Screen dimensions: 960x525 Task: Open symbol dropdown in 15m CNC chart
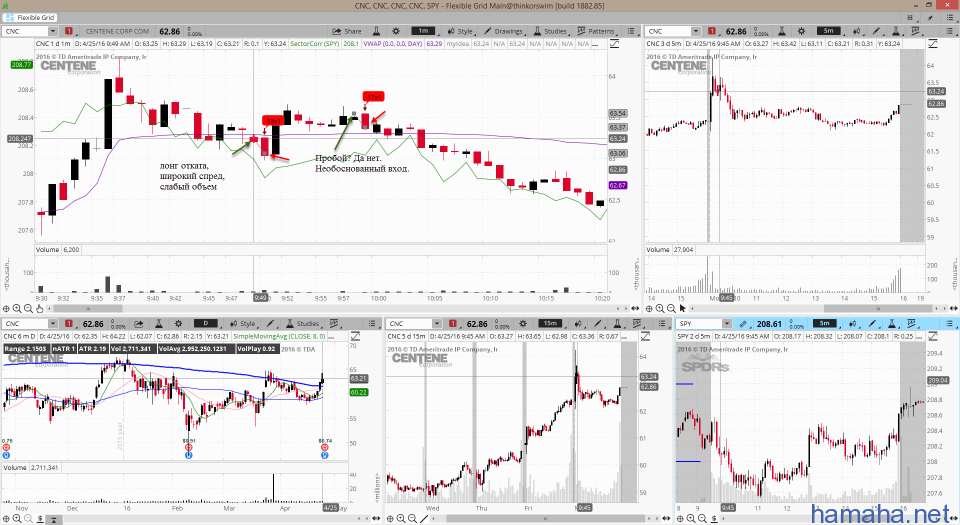coord(437,324)
